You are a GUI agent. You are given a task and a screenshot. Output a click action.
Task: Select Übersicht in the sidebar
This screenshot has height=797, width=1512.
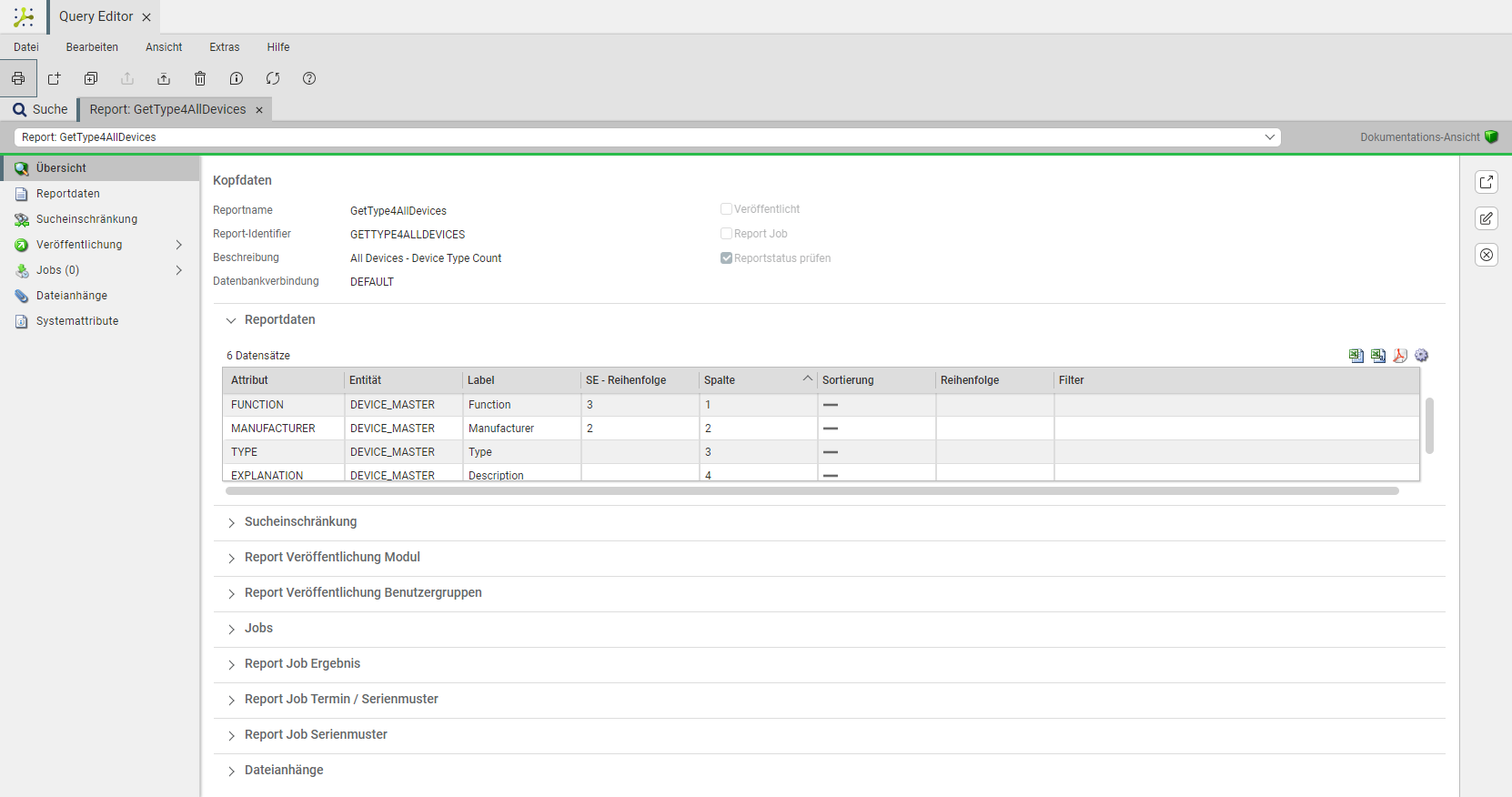point(100,168)
